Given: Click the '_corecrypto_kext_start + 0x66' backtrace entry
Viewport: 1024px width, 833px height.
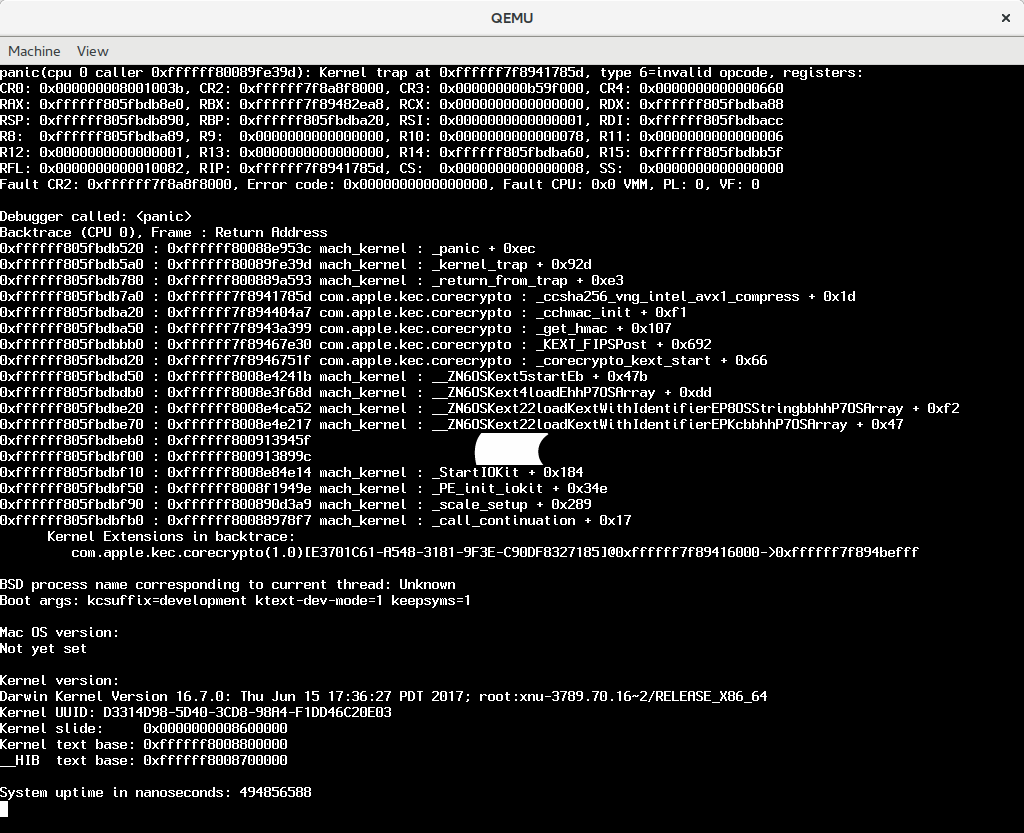Looking at the screenshot, I should coord(651,360).
